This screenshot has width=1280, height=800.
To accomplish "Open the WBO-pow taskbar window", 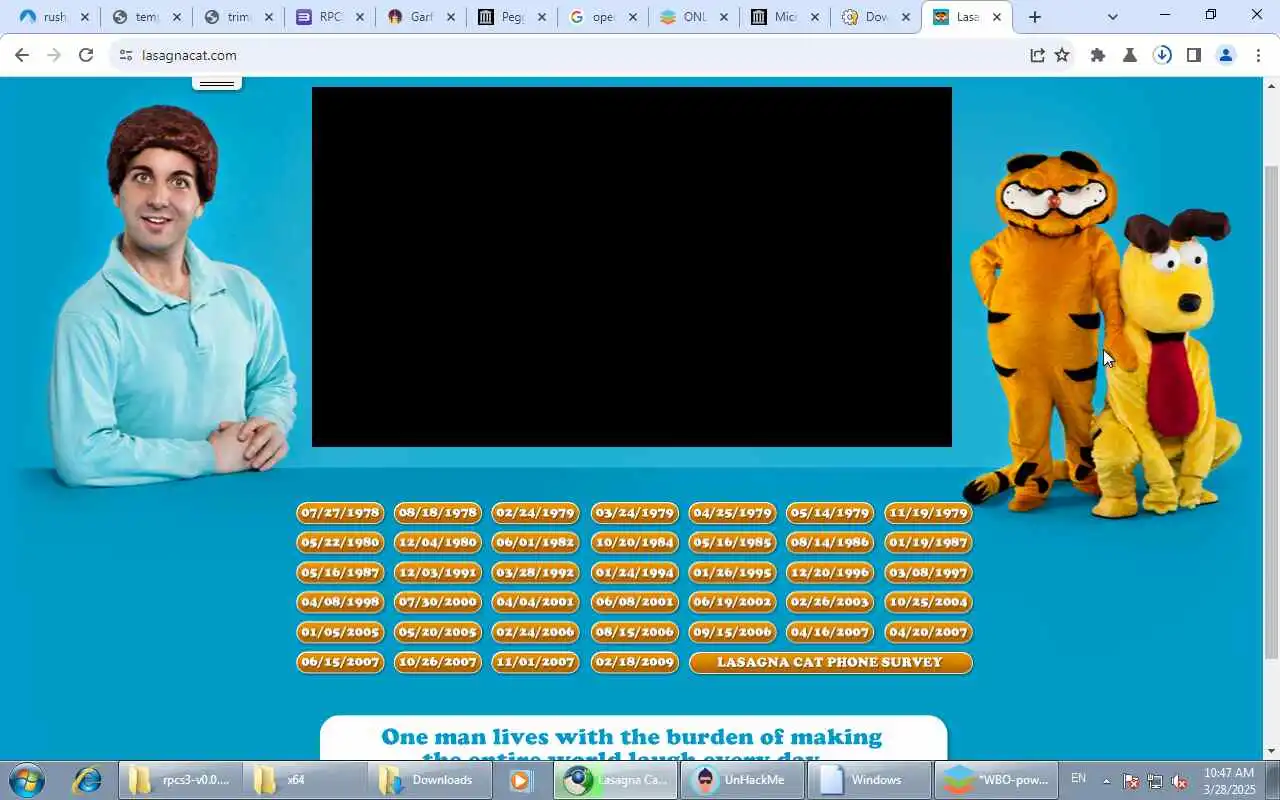I will pyautogui.click(x=994, y=780).
